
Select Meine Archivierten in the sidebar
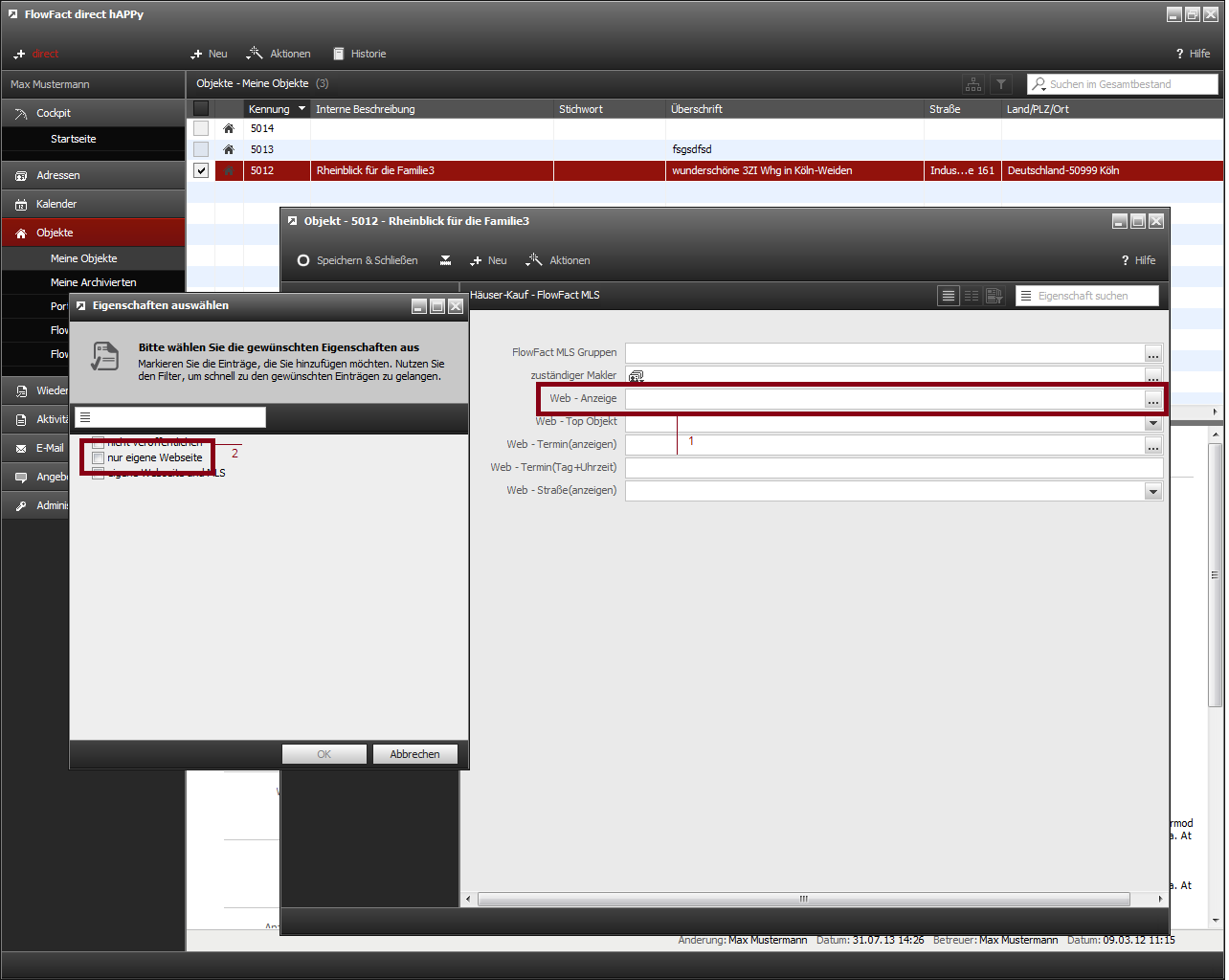93,282
